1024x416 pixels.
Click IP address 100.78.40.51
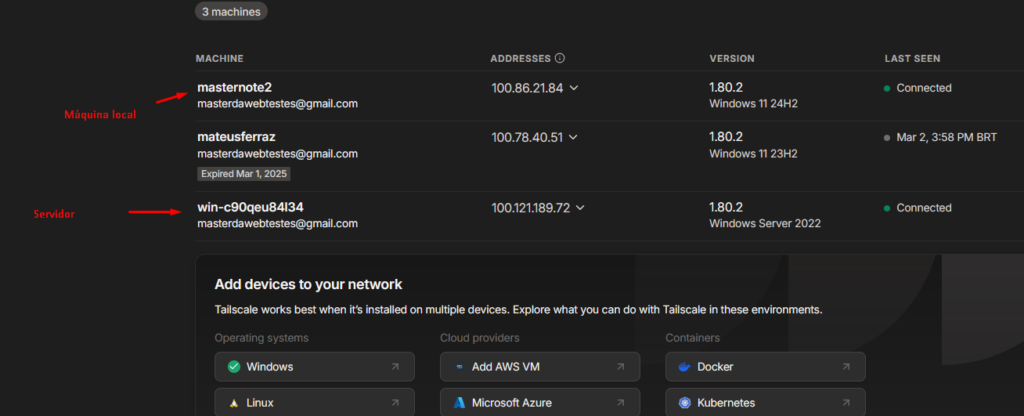pyautogui.click(x=527, y=138)
